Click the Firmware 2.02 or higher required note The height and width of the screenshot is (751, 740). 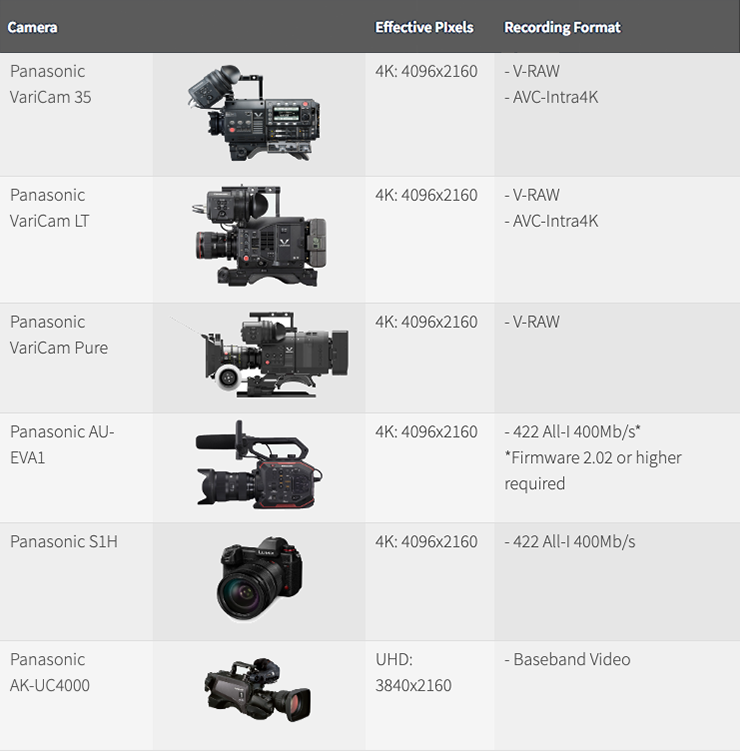pos(593,471)
